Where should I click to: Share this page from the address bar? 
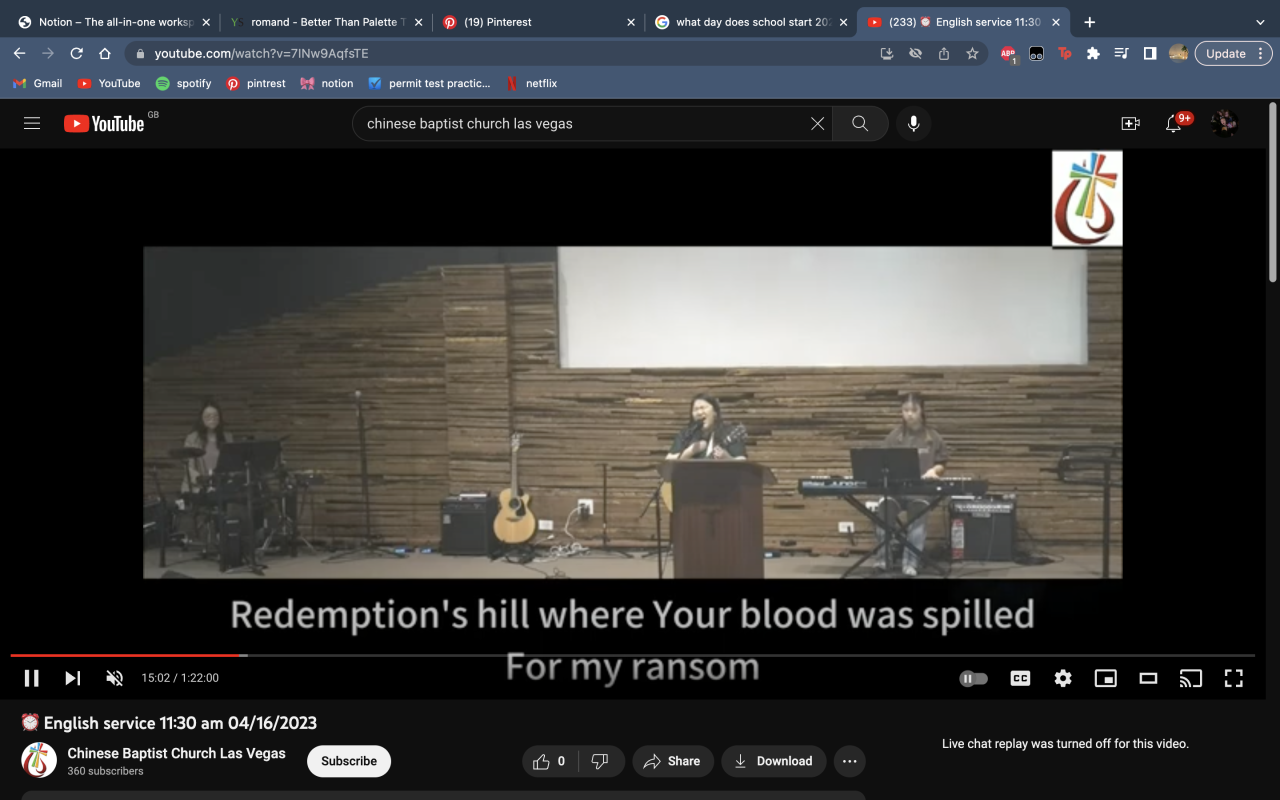point(943,53)
